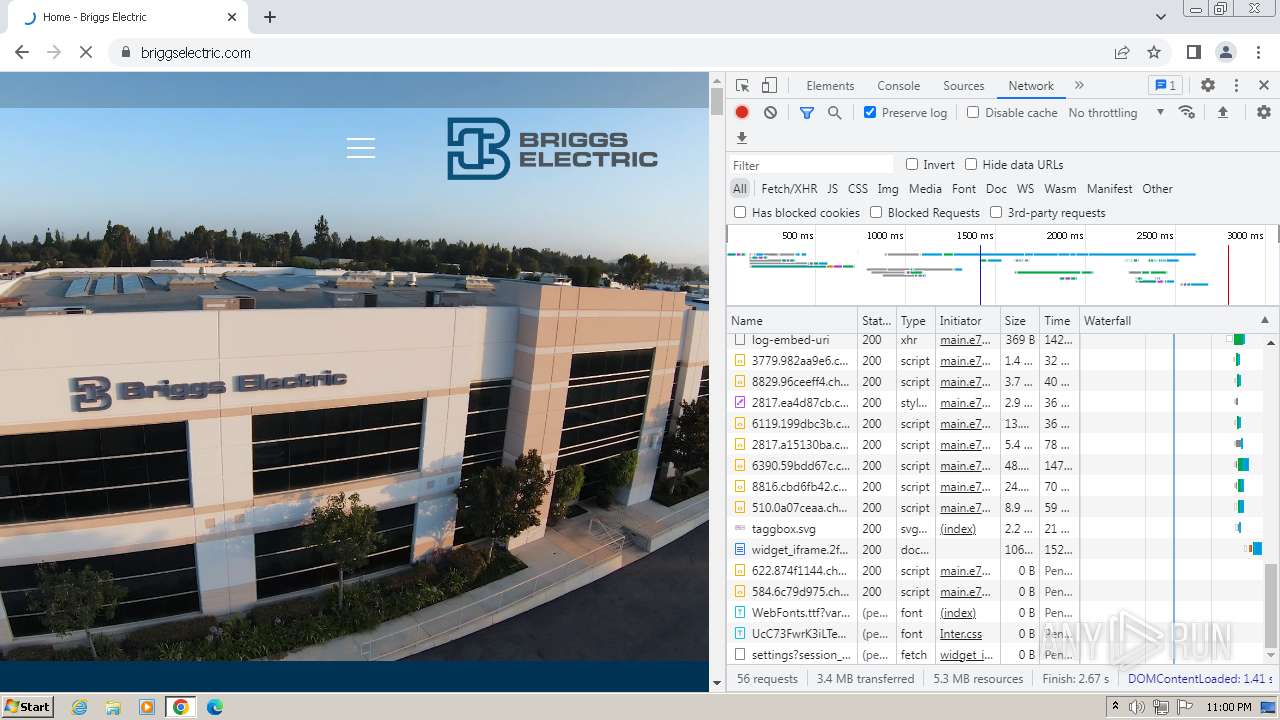Switch to the Sources tab
The width and height of the screenshot is (1280, 720).
pos(964,86)
